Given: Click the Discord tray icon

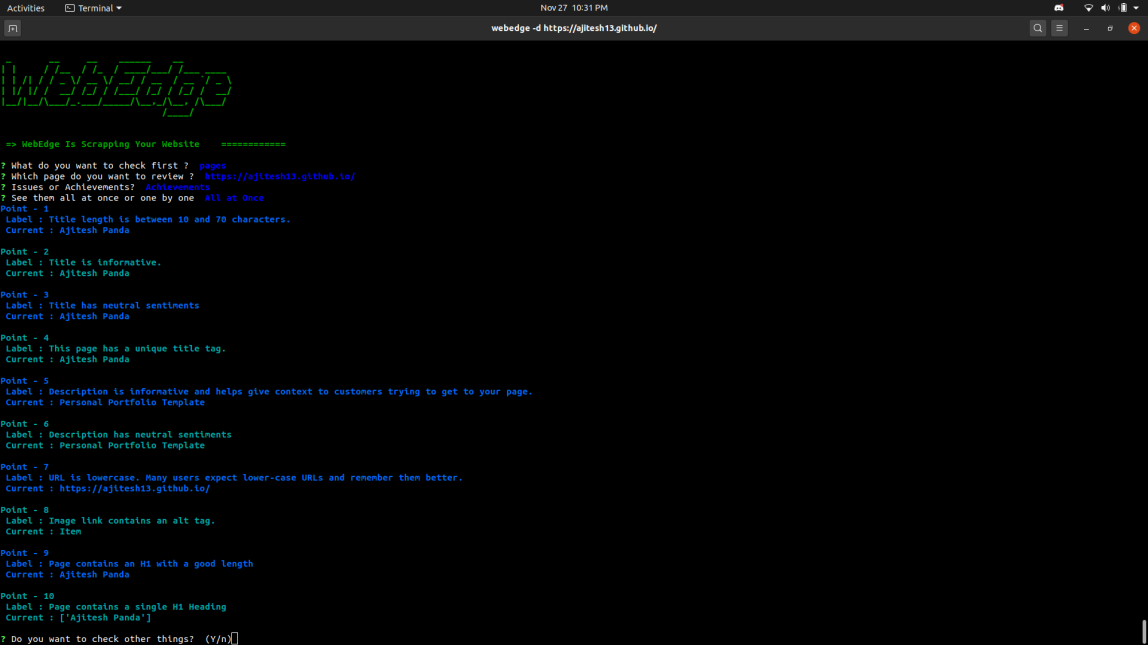Looking at the screenshot, I should (1059, 8).
